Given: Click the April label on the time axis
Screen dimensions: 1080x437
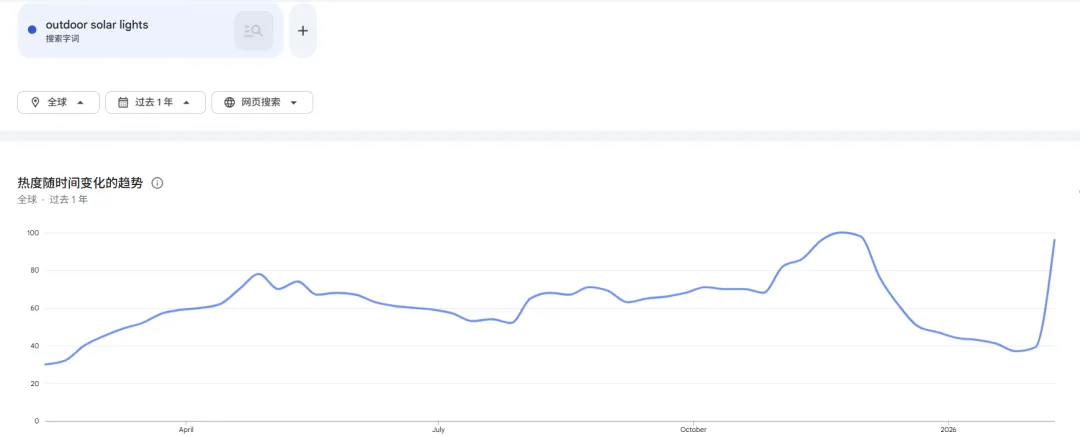Looking at the screenshot, I should point(186,429).
